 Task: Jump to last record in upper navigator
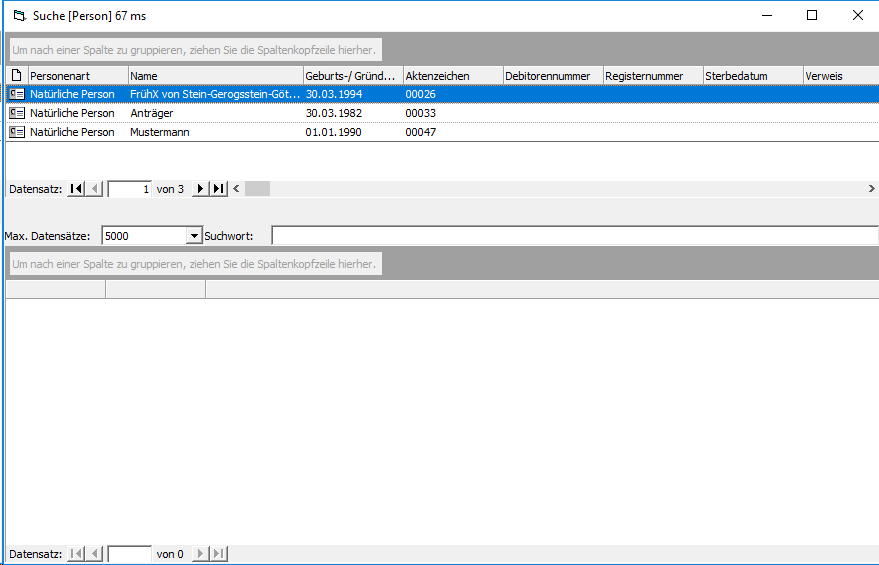point(218,189)
